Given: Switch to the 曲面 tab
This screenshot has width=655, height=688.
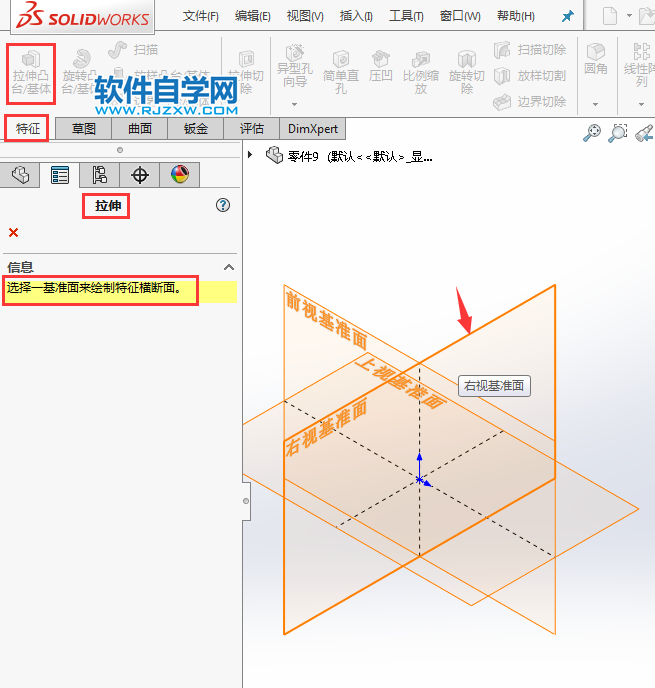Looking at the screenshot, I should coord(140,129).
